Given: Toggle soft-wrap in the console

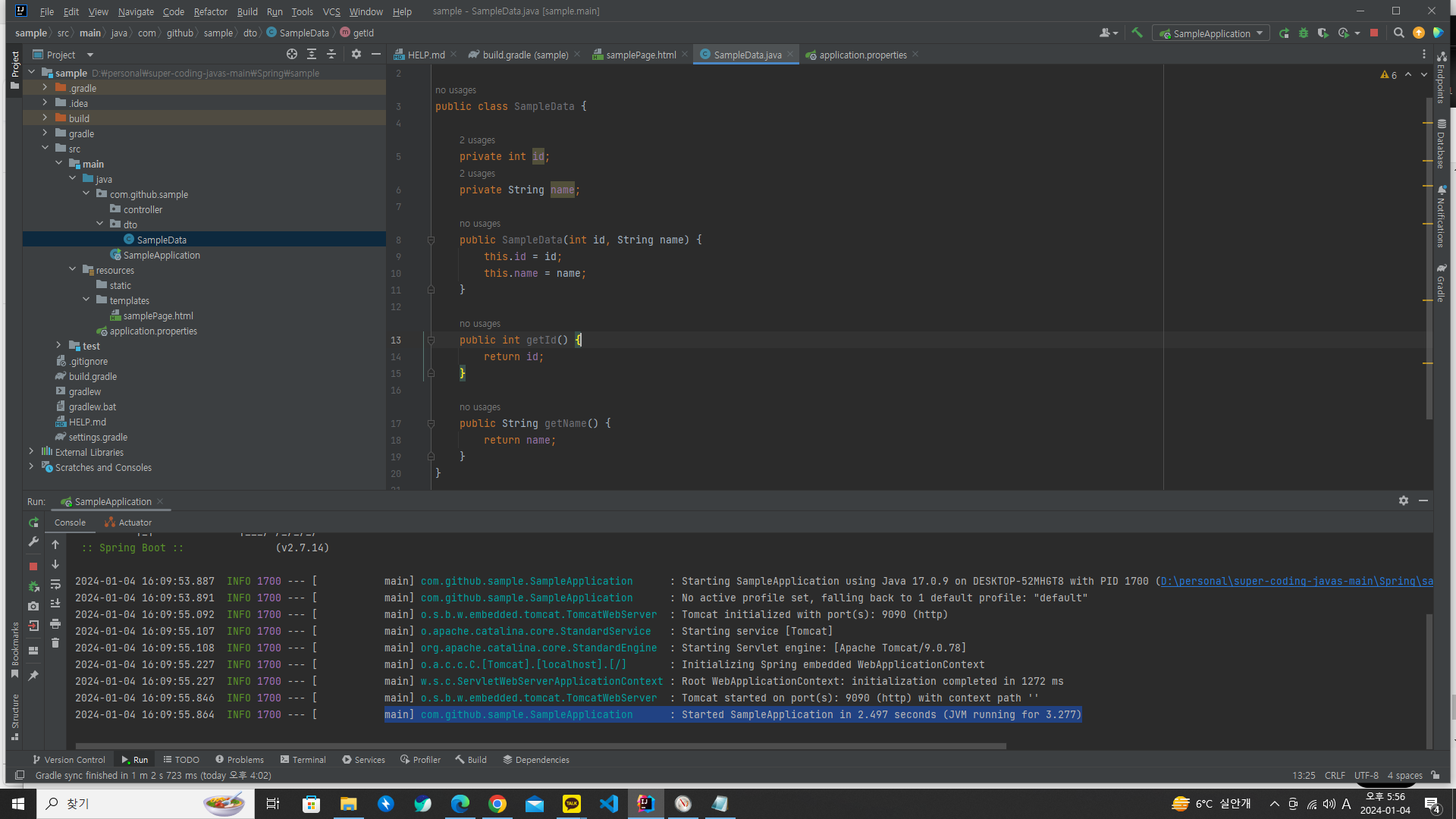Looking at the screenshot, I should pyautogui.click(x=55, y=584).
